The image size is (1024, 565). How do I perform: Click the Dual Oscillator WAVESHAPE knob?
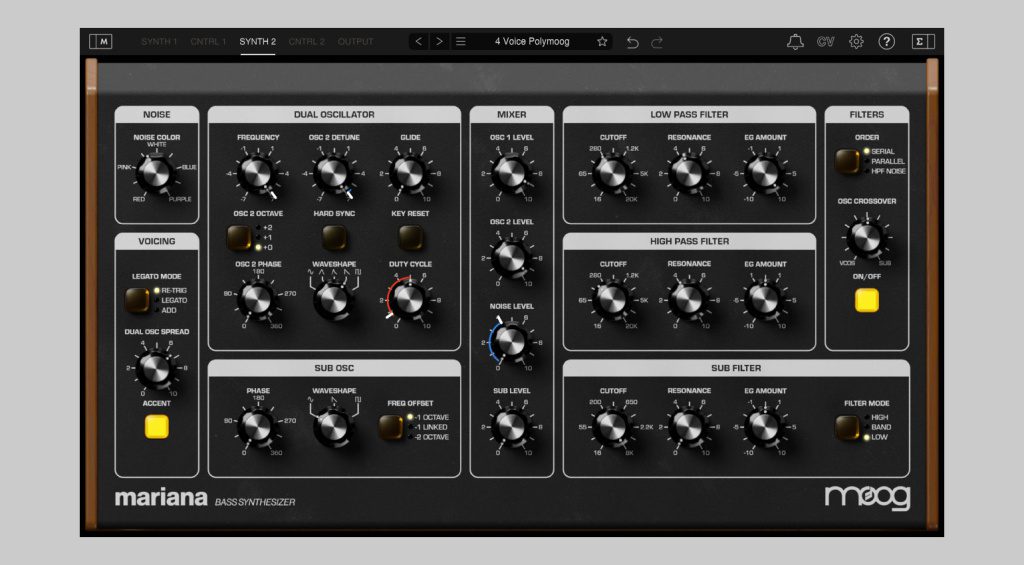coord(332,300)
